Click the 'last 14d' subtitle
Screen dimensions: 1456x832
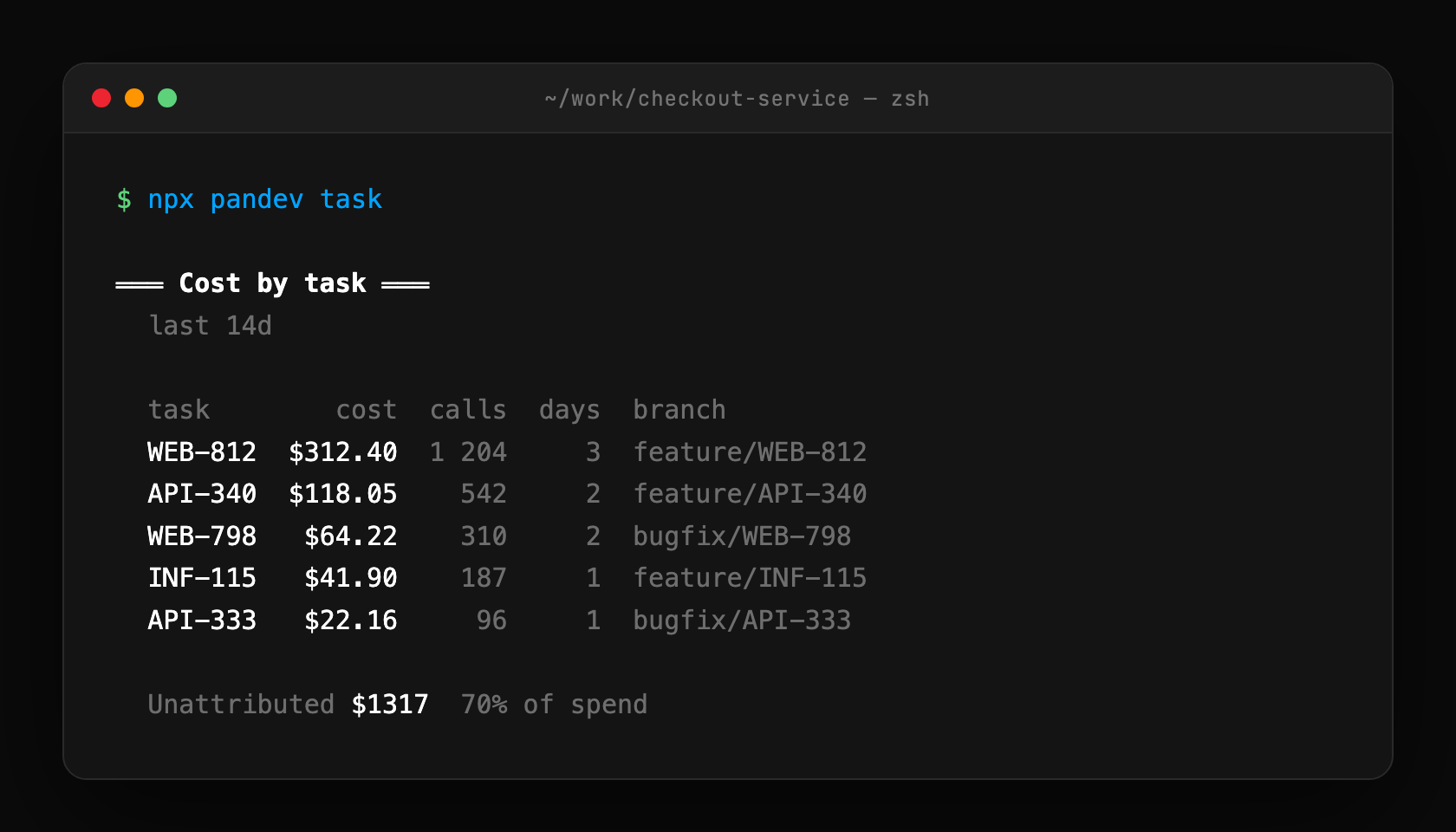tap(210, 326)
